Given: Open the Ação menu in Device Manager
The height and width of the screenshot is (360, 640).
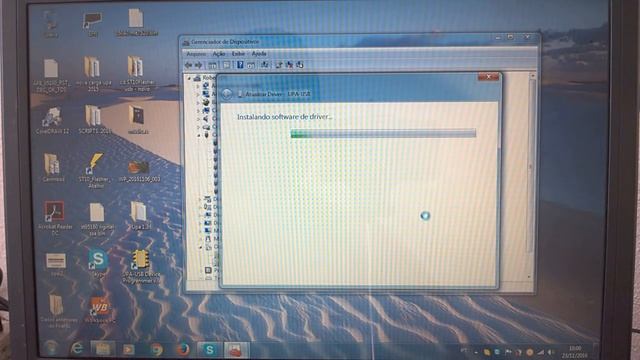Looking at the screenshot, I should point(219,54).
